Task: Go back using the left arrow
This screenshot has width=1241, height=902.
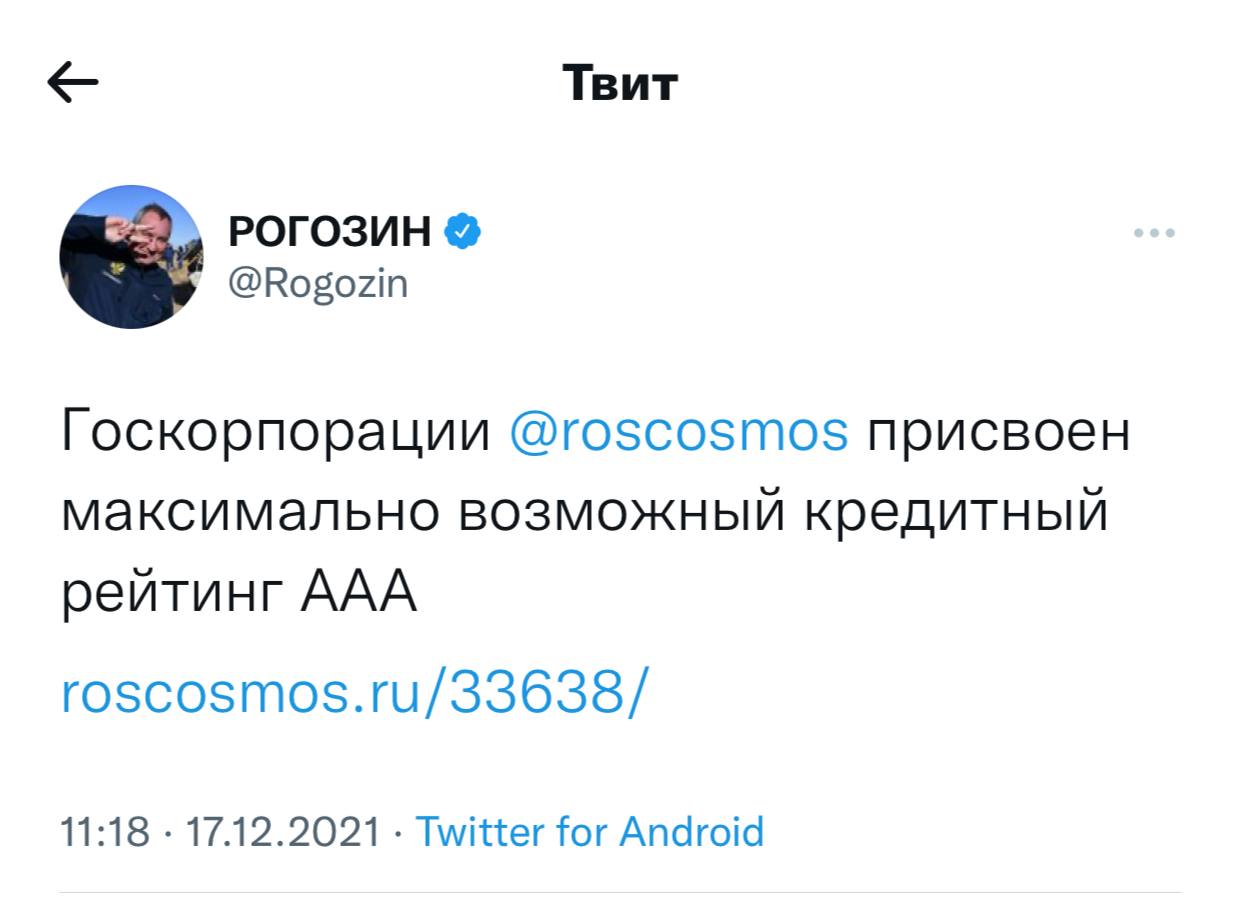Action: point(73,83)
